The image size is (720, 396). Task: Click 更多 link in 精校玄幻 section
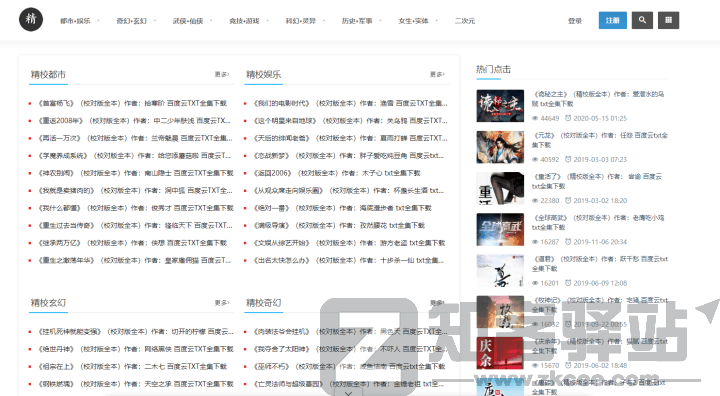(x=222, y=303)
